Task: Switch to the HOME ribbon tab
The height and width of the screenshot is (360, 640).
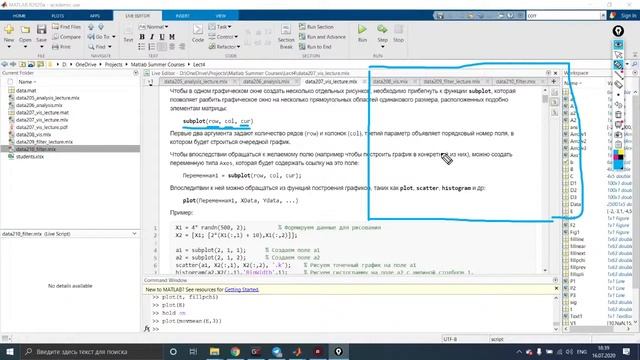Action: 19,16
